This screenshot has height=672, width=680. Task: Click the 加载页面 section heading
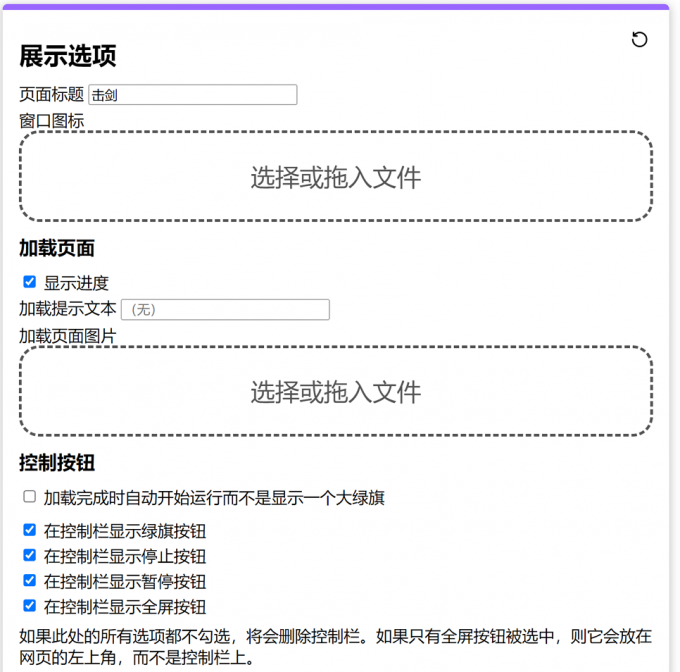tap(57, 248)
